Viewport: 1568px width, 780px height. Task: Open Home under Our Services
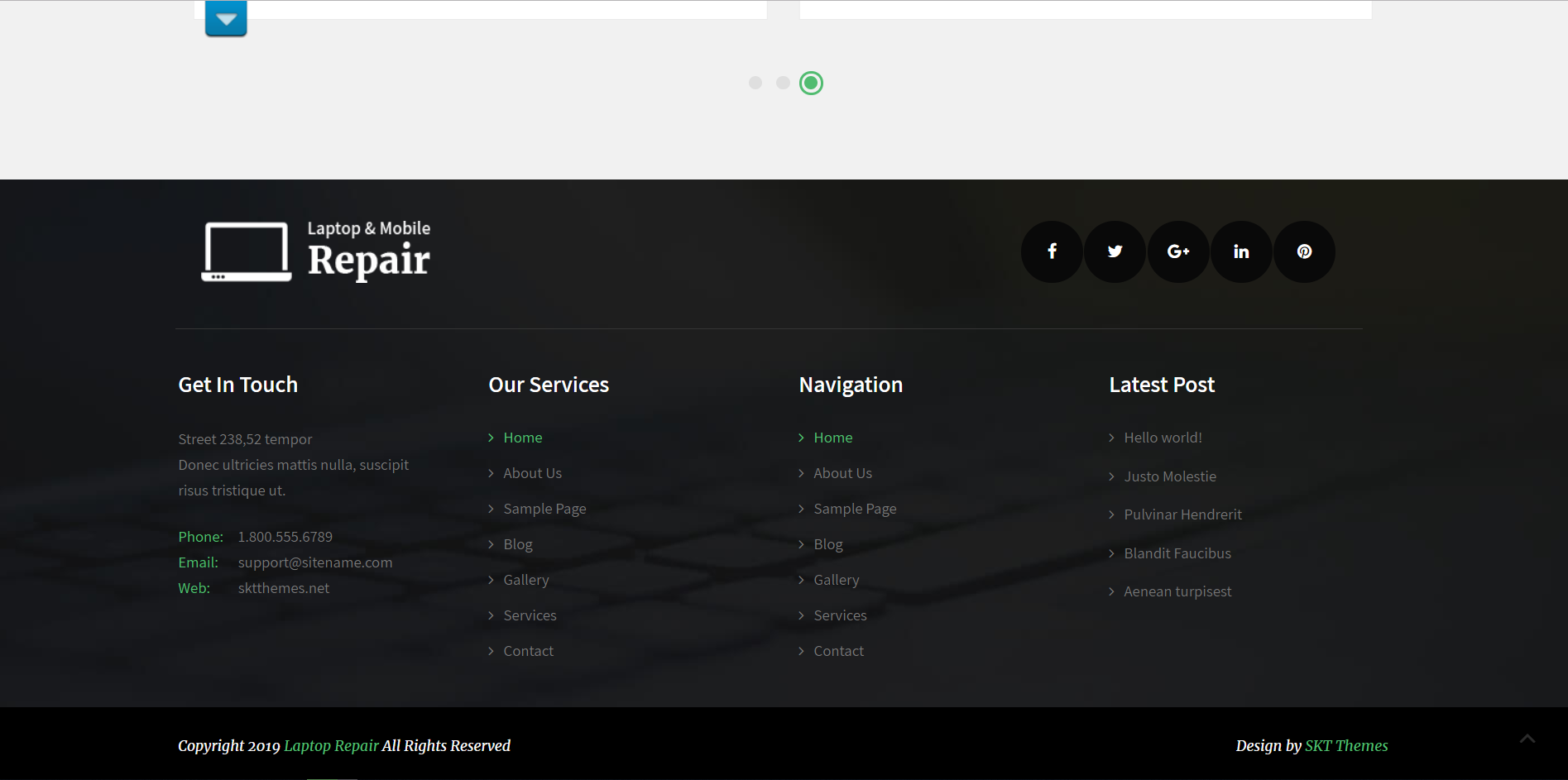[x=522, y=438]
